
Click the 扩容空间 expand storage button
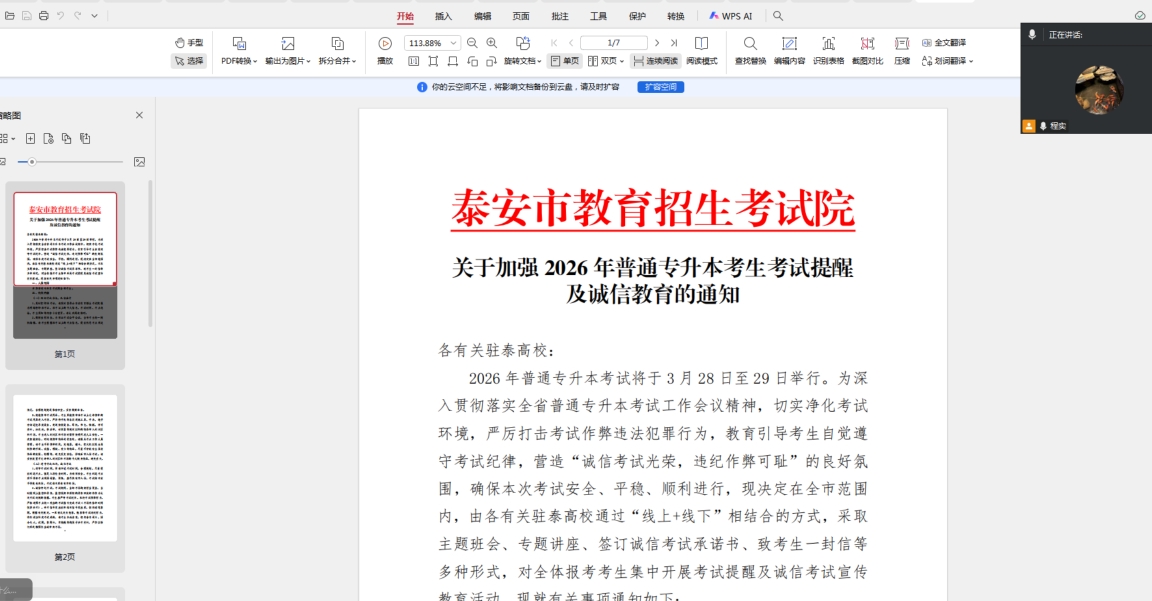(x=660, y=87)
